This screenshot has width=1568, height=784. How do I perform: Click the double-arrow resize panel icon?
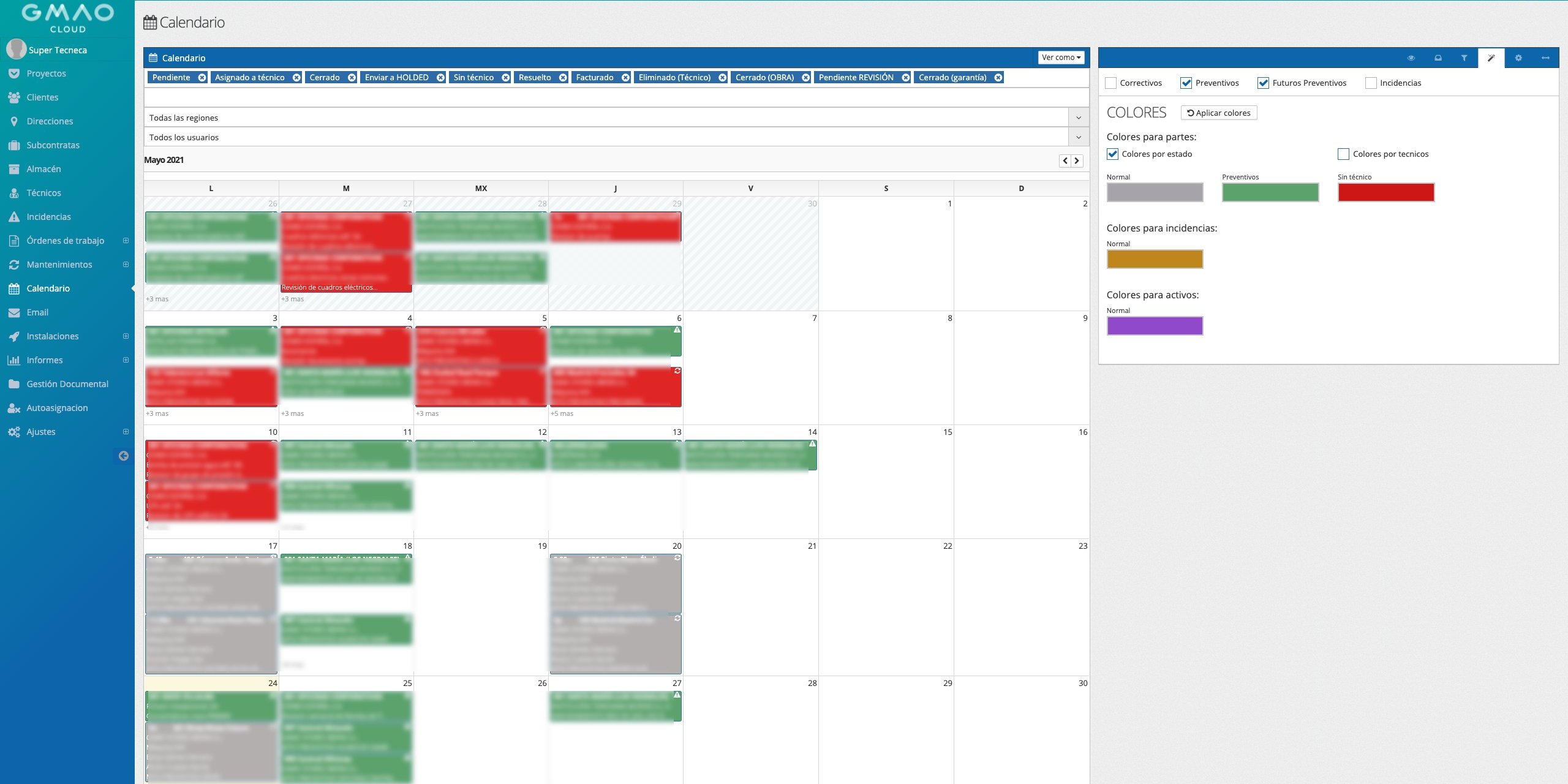[1545, 58]
